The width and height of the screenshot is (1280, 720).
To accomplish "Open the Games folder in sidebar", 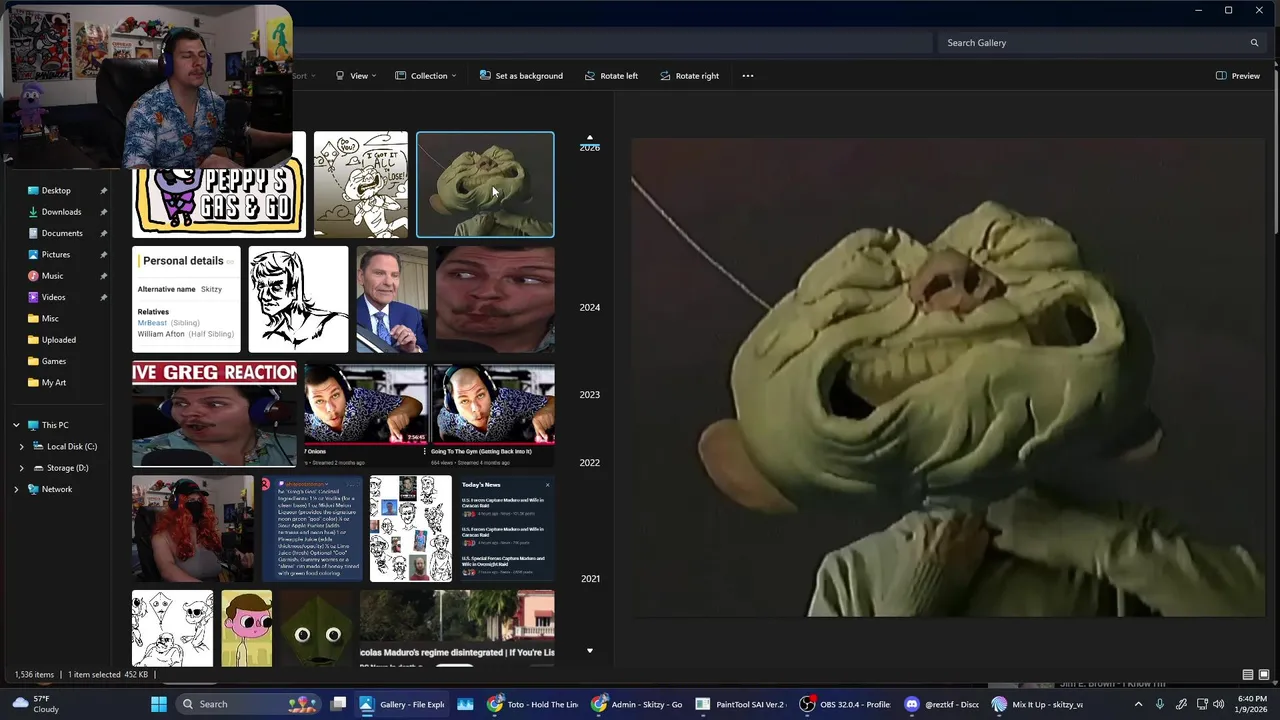I will pos(54,361).
